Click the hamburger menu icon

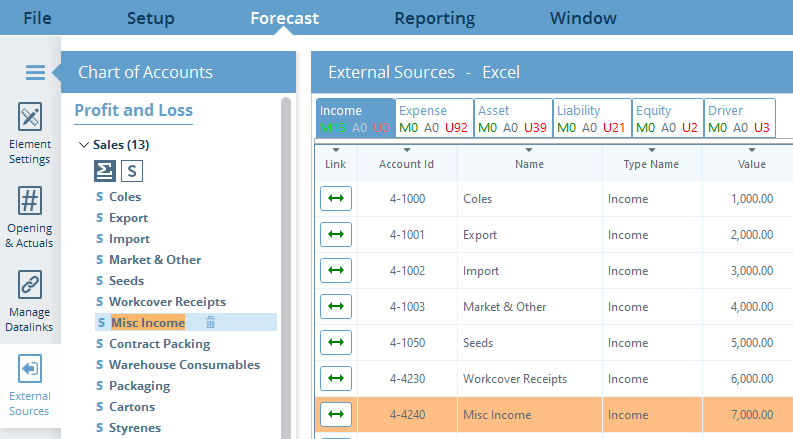[35, 72]
